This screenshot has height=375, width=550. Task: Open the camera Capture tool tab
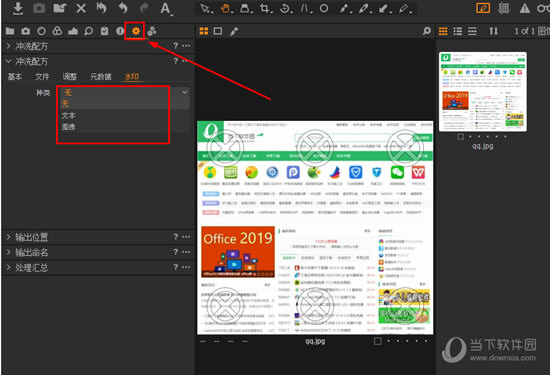tap(26, 31)
